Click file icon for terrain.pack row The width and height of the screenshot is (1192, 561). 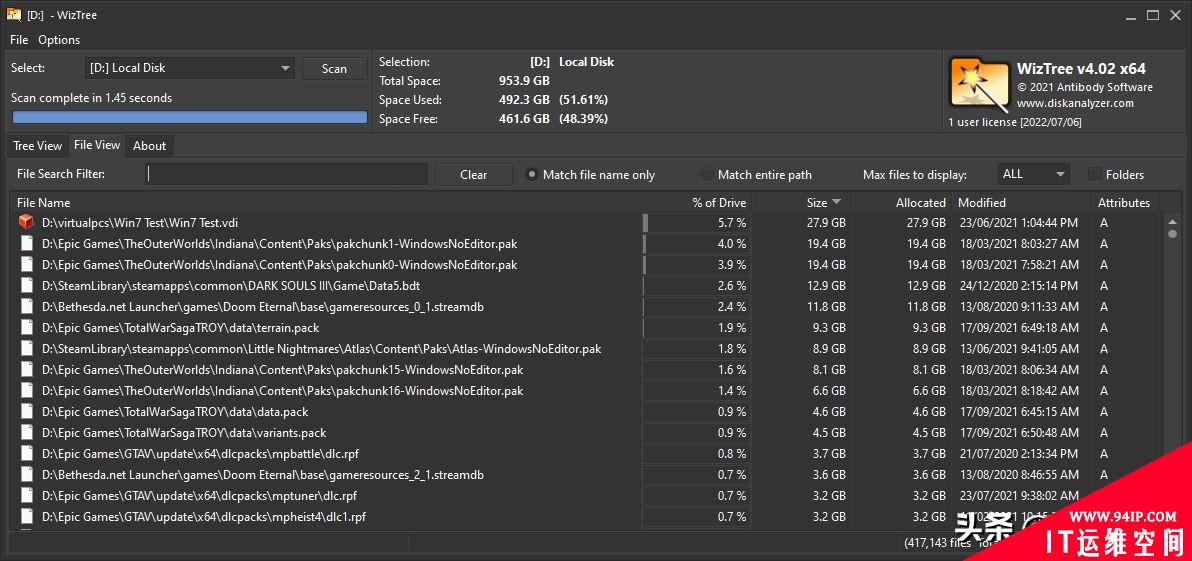[27, 328]
